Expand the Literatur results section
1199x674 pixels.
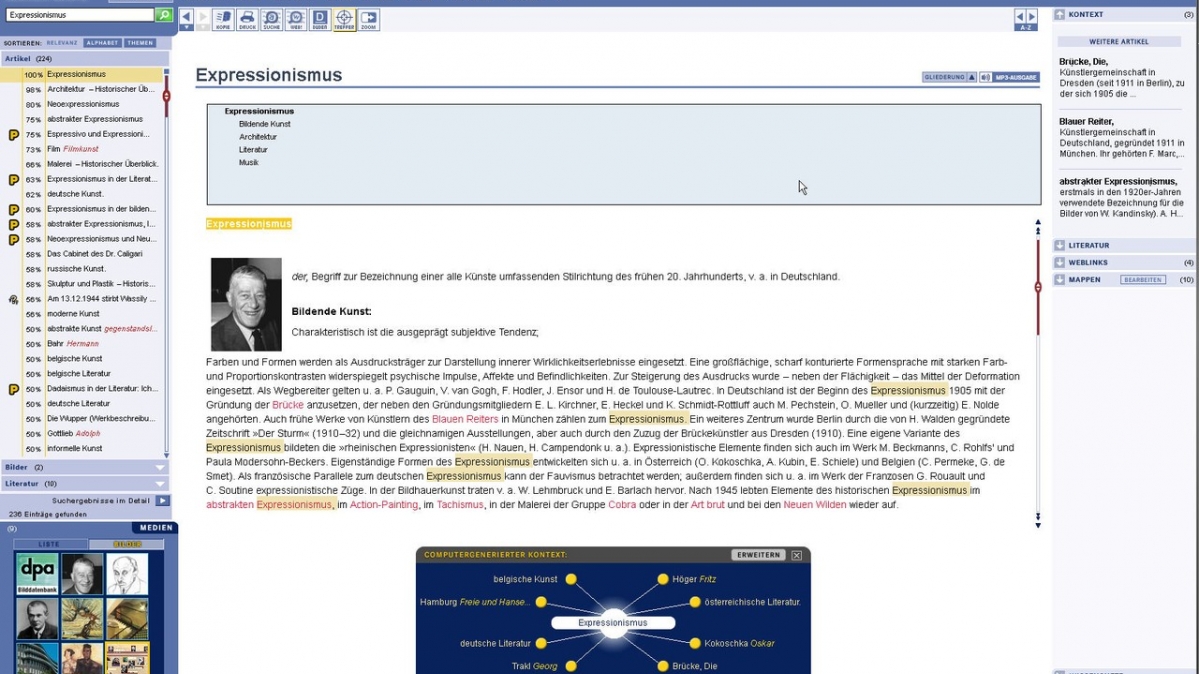(159, 483)
